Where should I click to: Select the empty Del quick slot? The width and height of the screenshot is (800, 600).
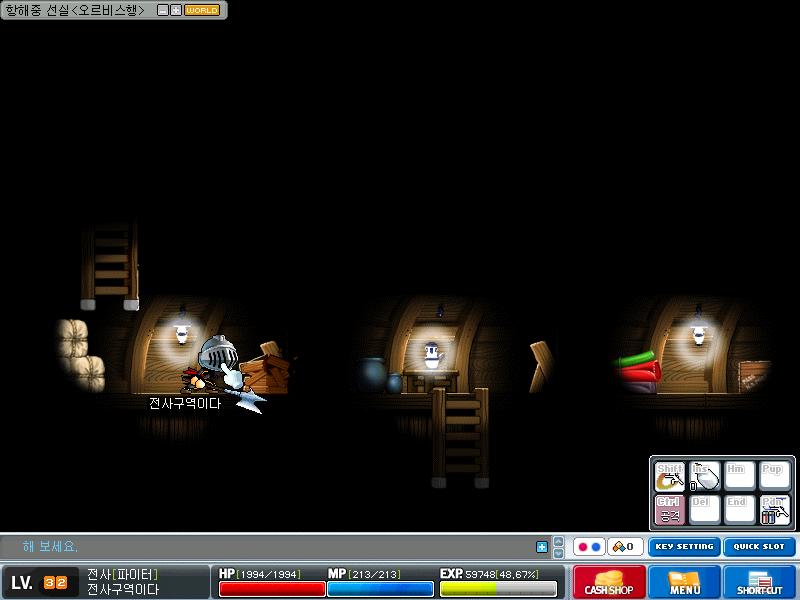[705, 510]
